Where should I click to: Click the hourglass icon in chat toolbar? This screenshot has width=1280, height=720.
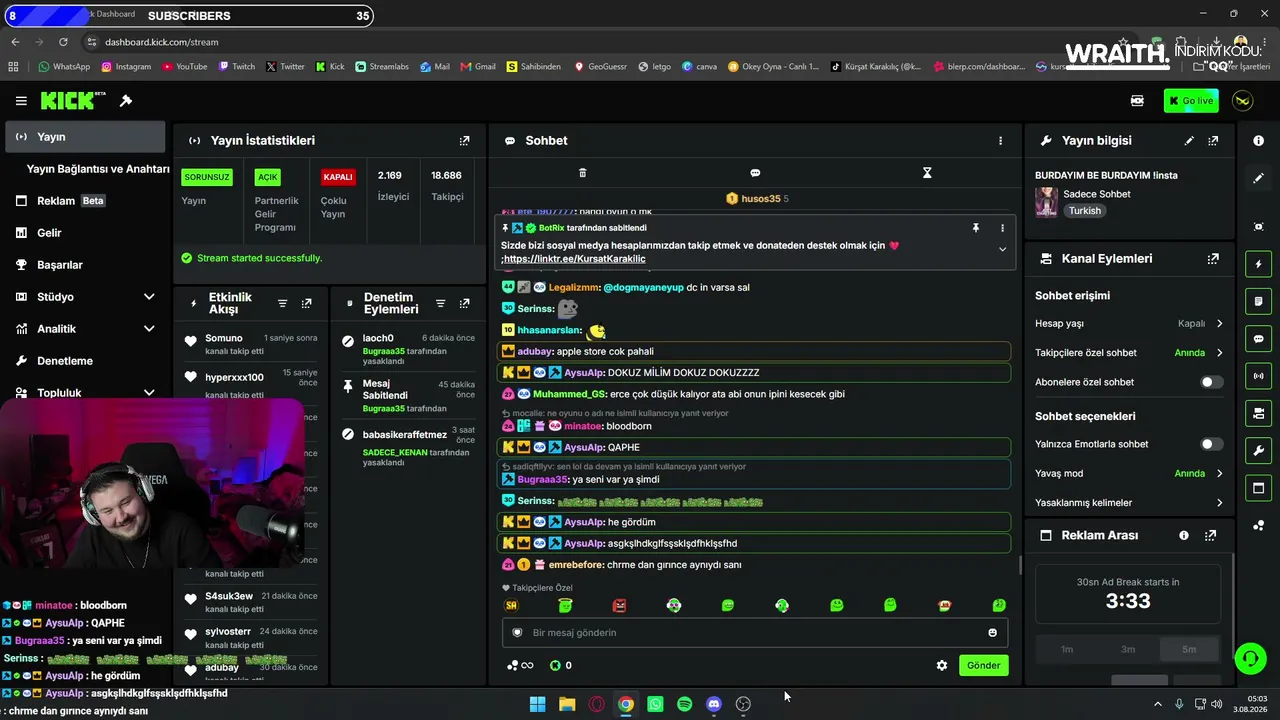[x=927, y=173]
